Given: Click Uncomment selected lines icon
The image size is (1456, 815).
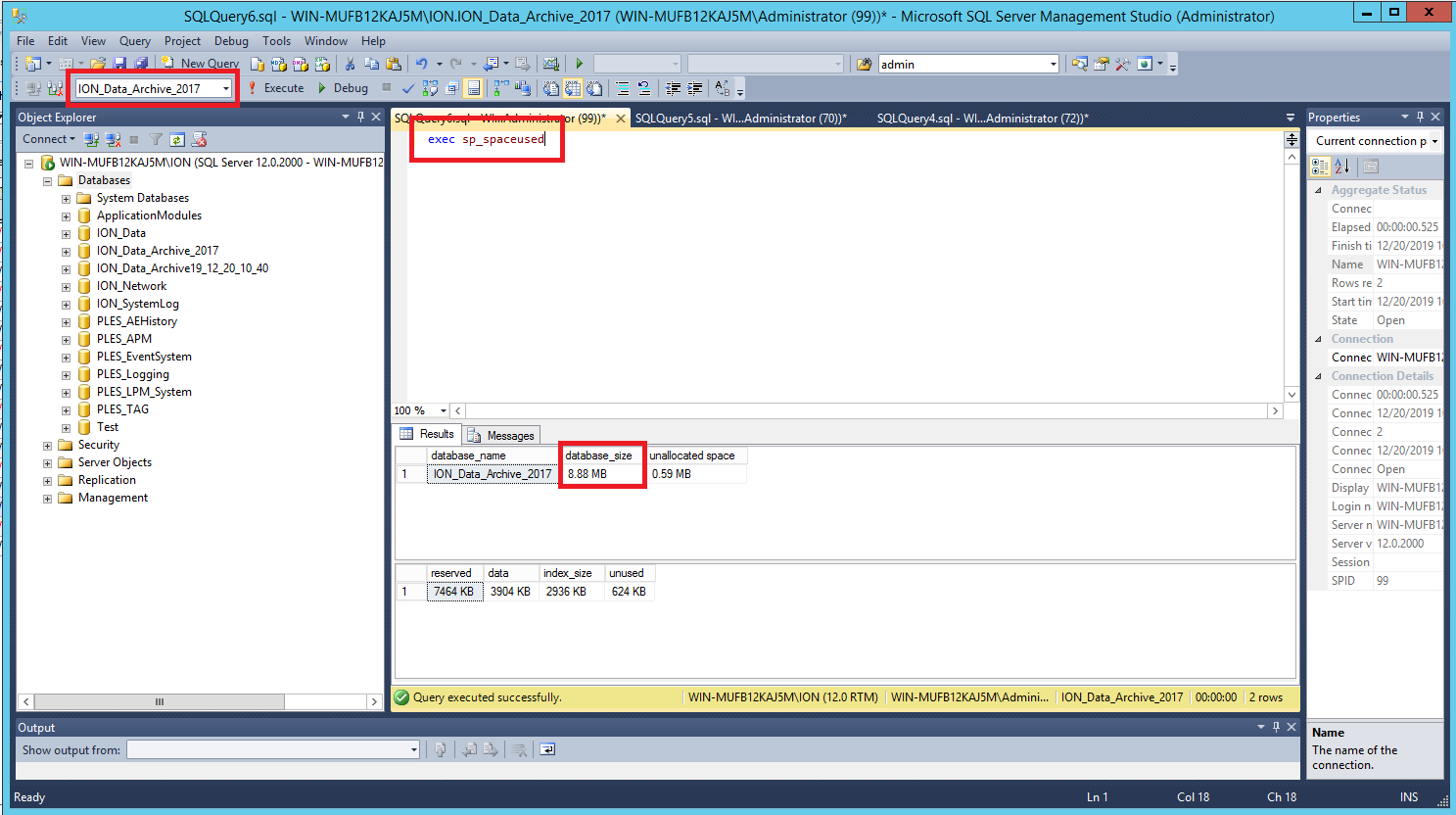Looking at the screenshot, I should click(x=644, y=88).
